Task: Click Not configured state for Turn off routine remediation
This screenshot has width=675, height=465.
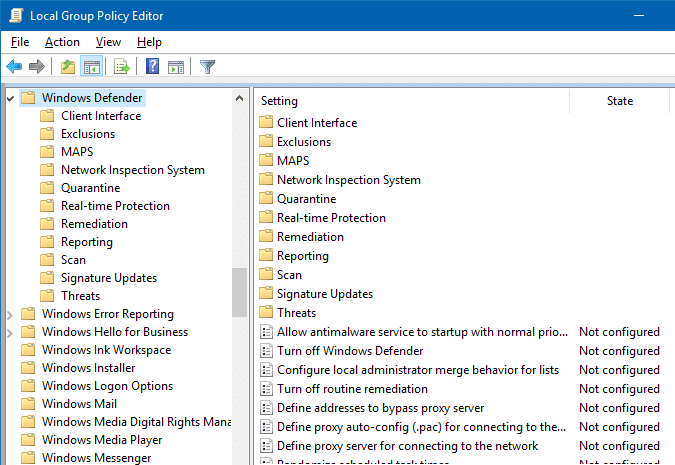Action: click(619, 388)
